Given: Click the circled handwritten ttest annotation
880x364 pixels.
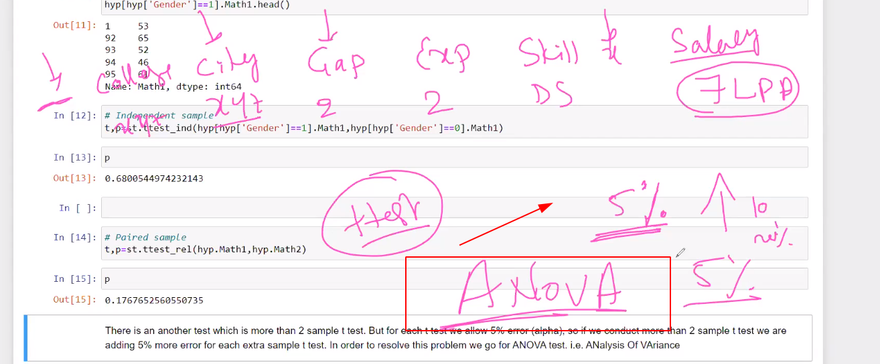Looking at the screenshot, I should pyautogui.click(x=382, y=215).
